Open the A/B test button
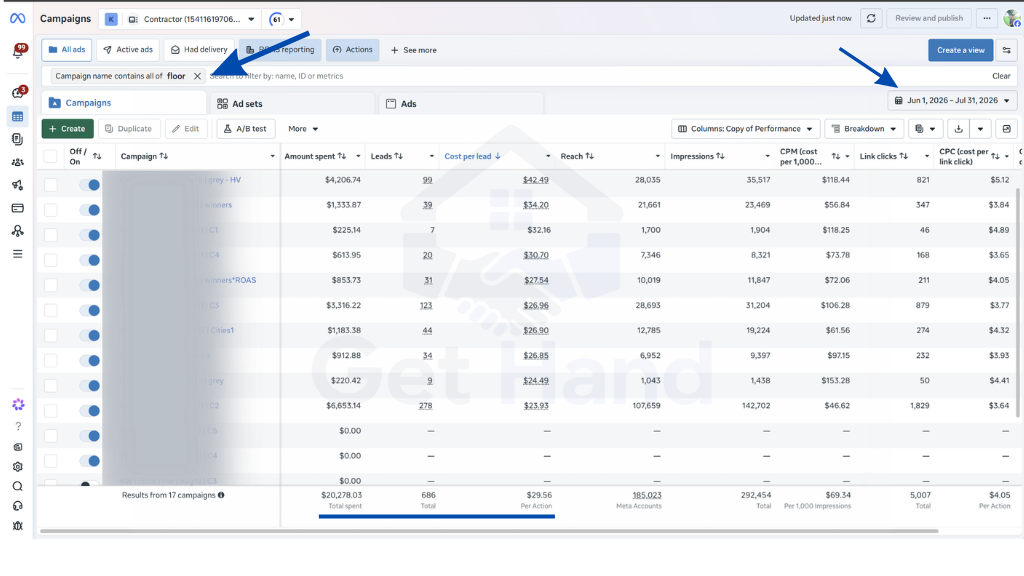This screenshot has width=1024, height=576. (x=246, y=129)
